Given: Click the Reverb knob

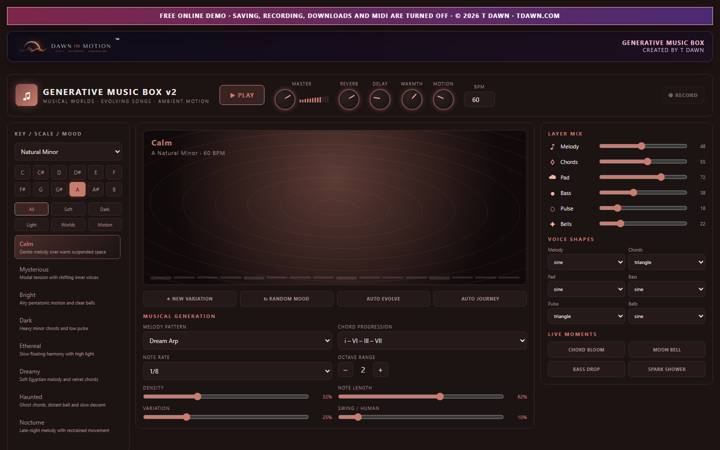Looking at the screenshot, I should (x=349, y=100).
